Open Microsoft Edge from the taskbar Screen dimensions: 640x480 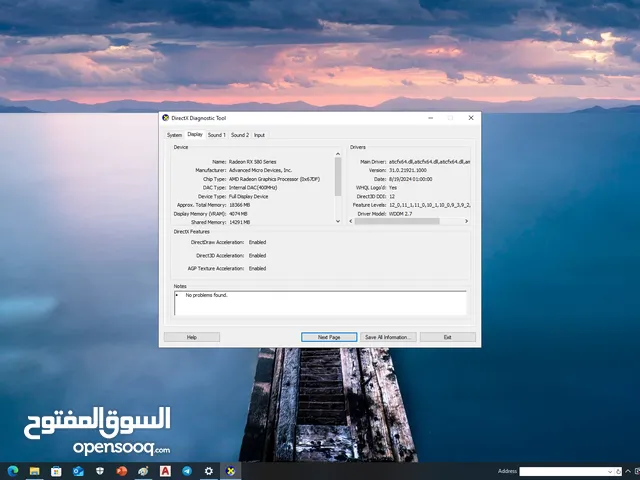[x=13, y=471]
